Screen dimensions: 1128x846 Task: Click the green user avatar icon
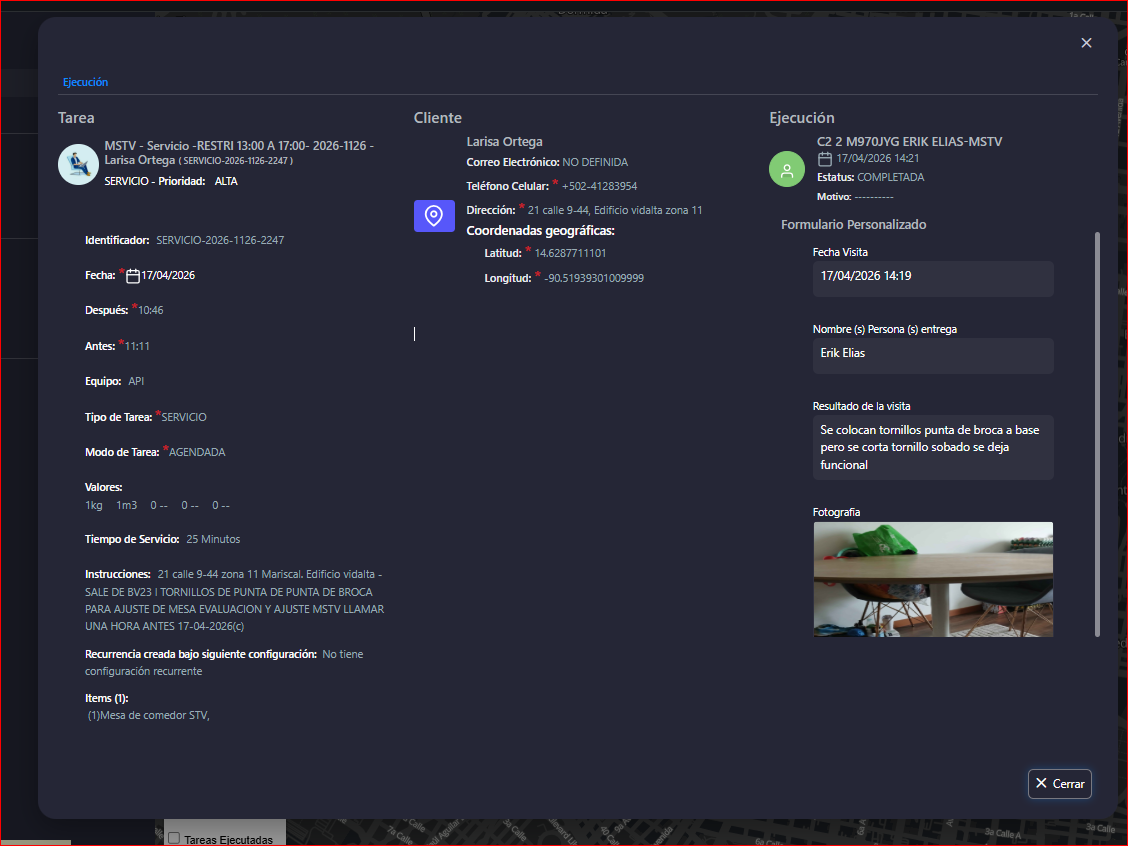tap(787, 168)
